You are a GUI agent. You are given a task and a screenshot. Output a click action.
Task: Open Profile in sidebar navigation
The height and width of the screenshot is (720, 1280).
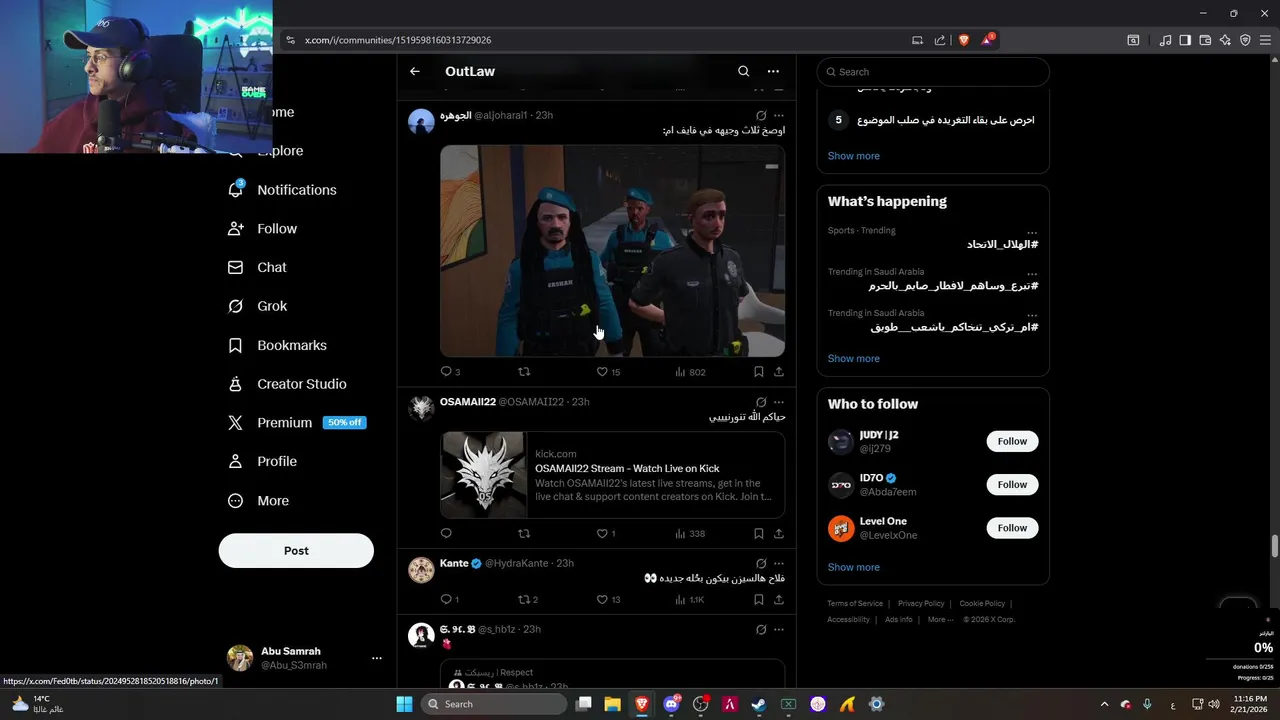(262, 461)
